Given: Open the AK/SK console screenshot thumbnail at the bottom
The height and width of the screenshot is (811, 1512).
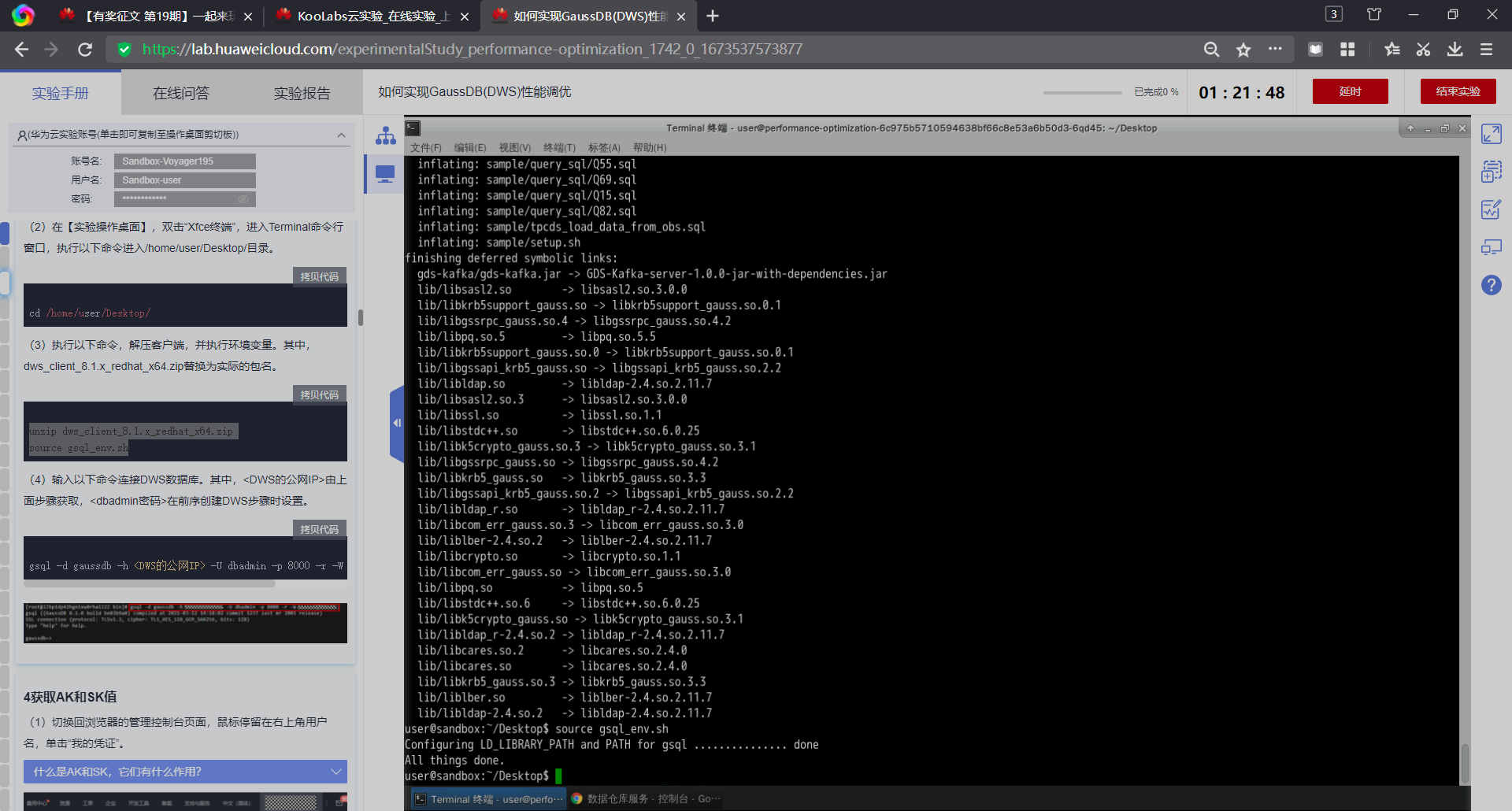Looking at the screenshot, I should click(185, 802).
